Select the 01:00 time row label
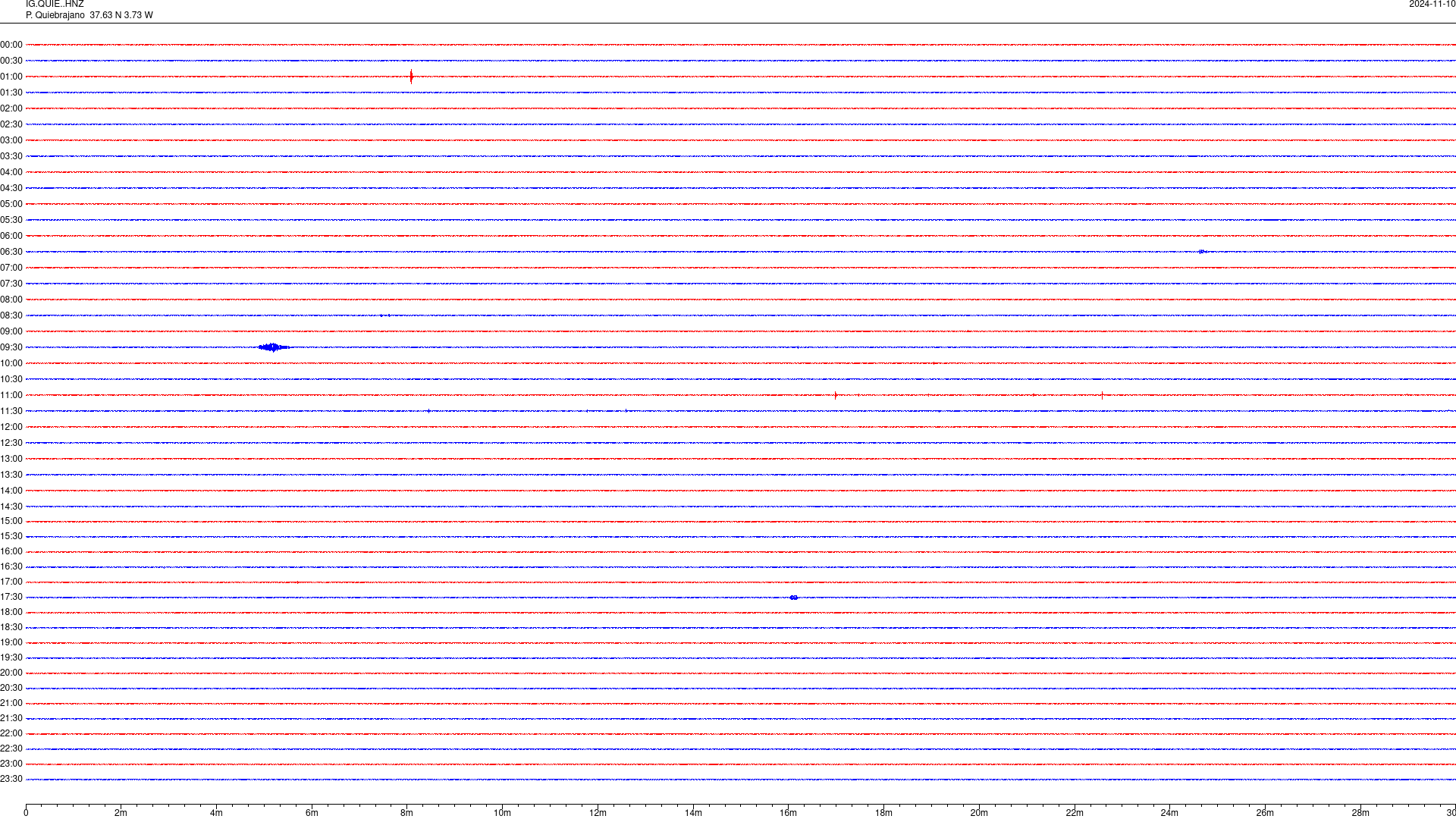 (x=11, y=77)
